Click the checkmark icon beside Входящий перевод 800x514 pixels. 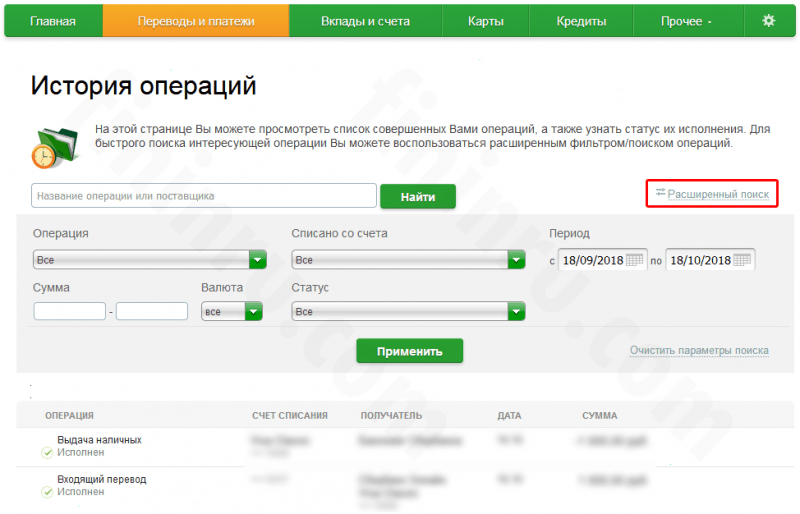47,492
